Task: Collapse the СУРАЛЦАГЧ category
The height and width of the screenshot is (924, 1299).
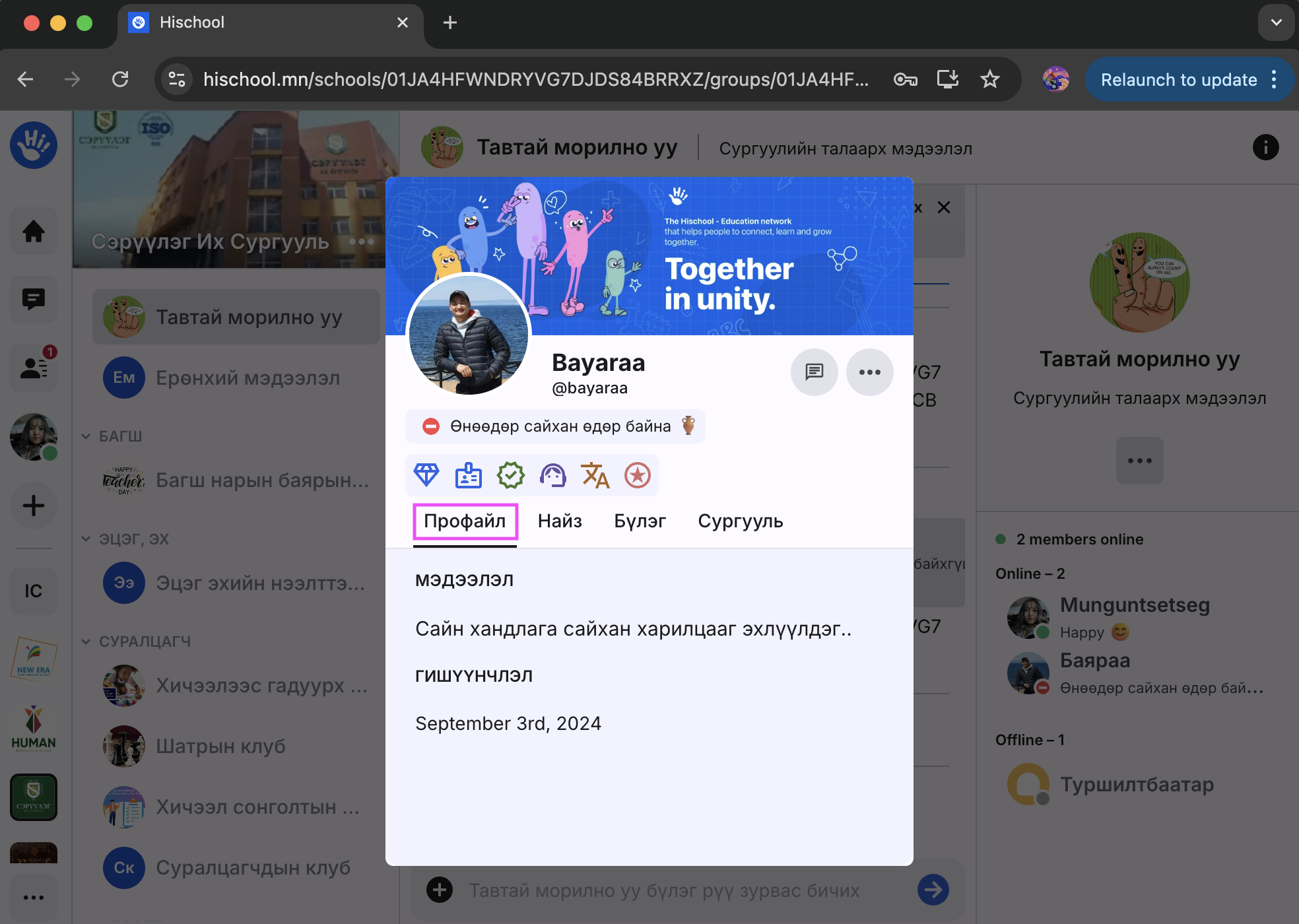Action: (86, 642)
